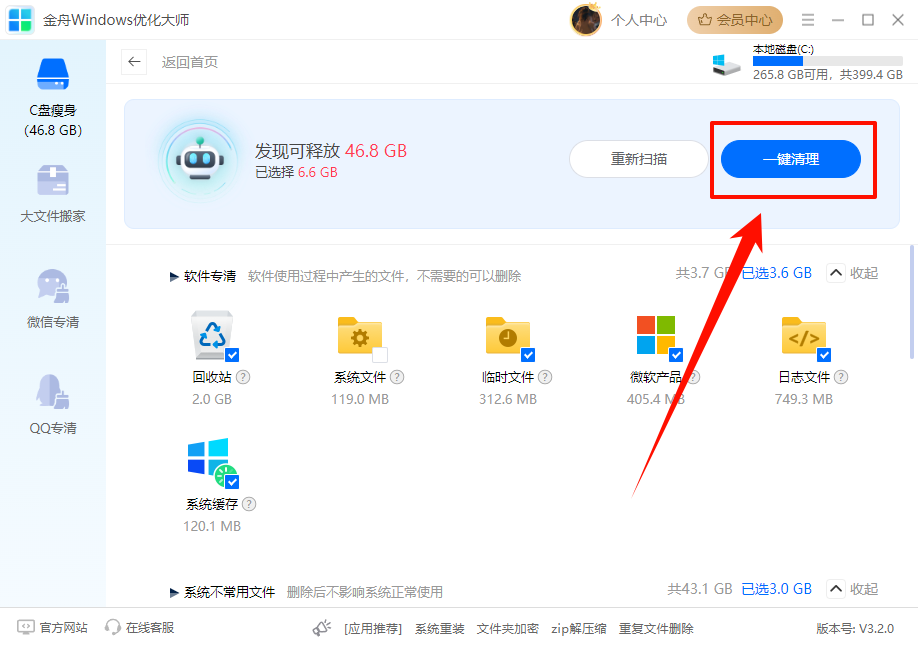This screenshot has width=918, height=647.
Task: Click the 120.1 MB size value
Action: [x=212, y=526]
